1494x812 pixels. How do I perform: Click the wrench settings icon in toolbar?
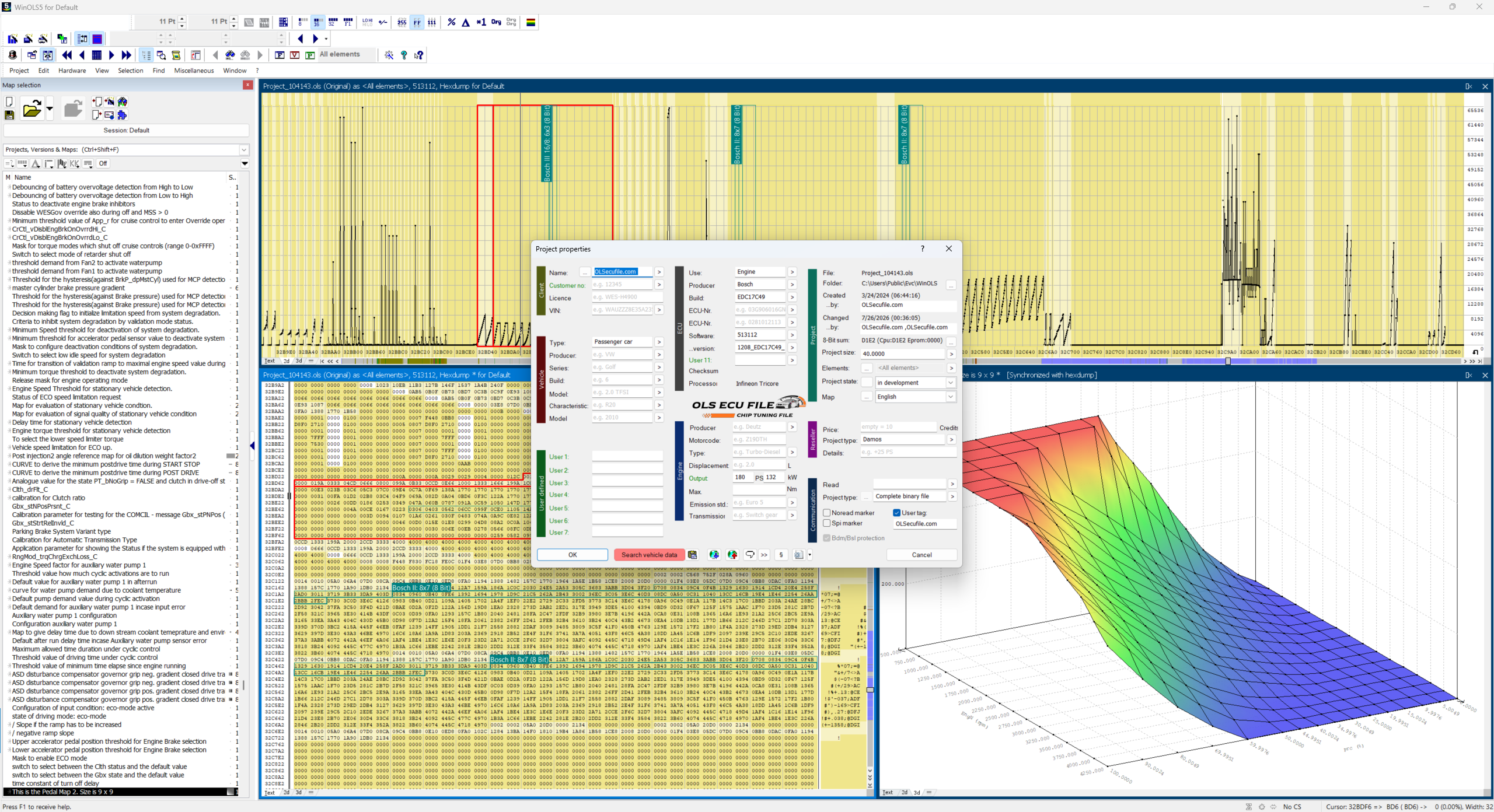[x=389, y=55]
